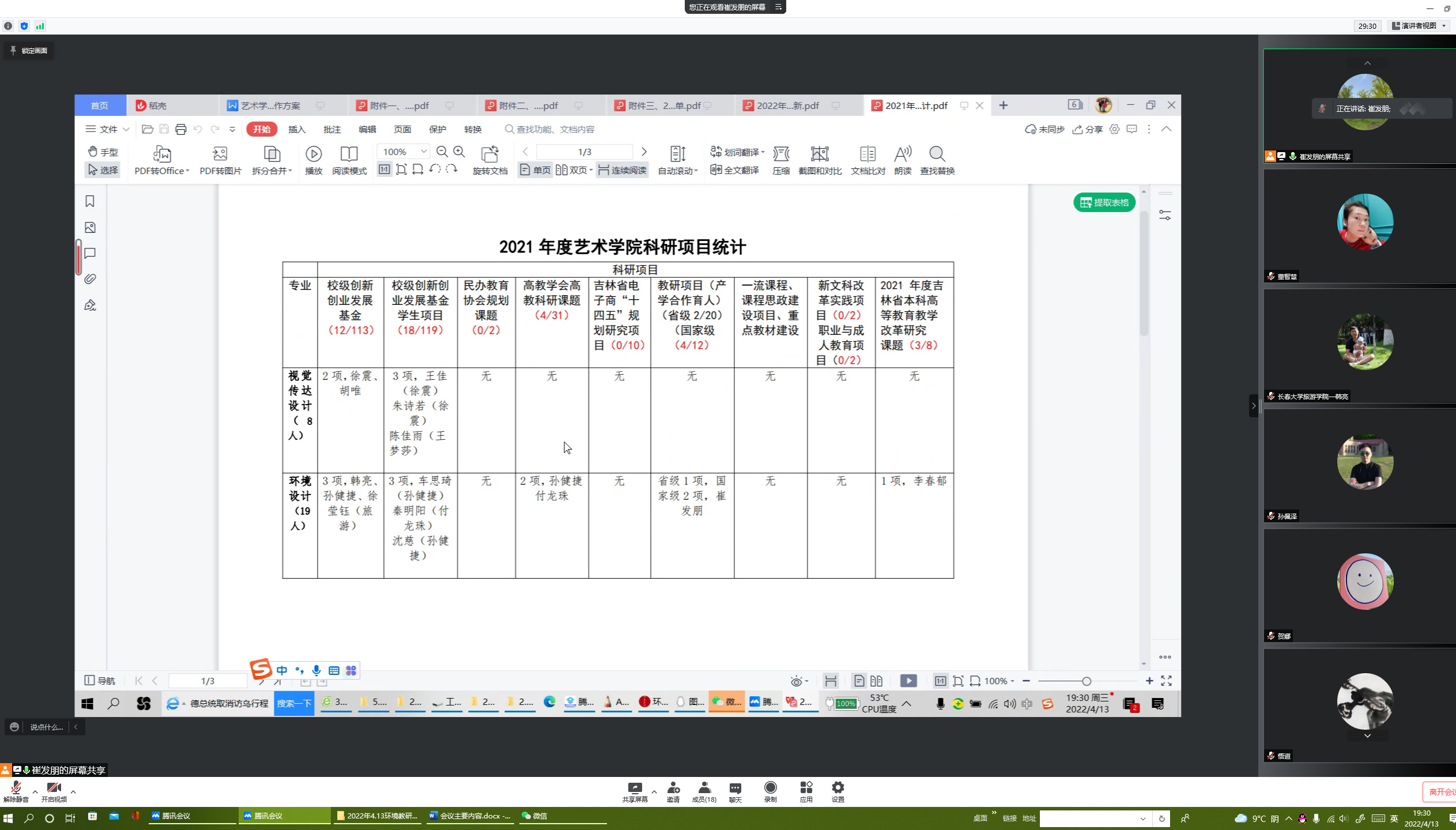Rotate the document (旋转文档)
Screen dimensions: 1456x830
click(490, 160)
